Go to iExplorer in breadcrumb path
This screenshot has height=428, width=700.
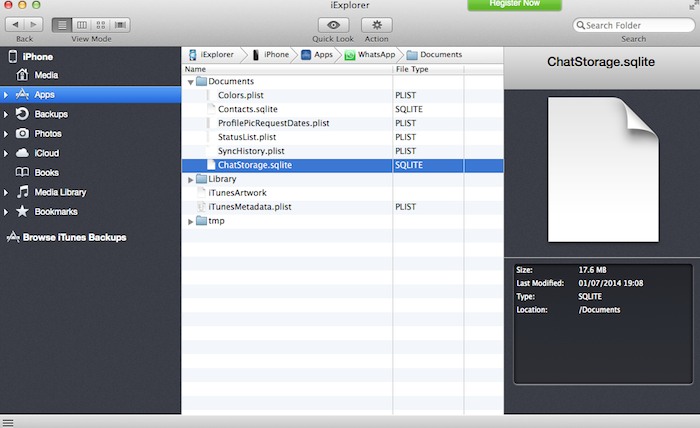[x=212, y=54]
